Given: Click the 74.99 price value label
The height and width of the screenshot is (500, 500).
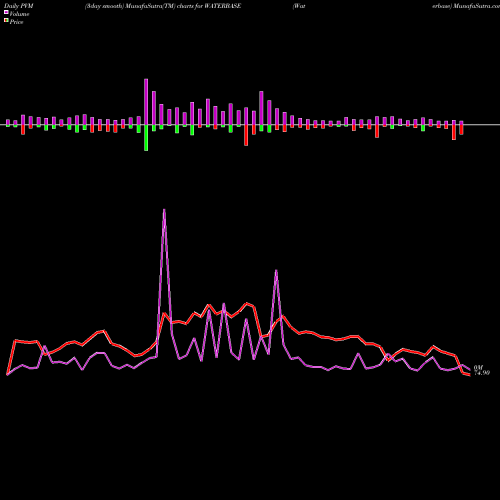Looking at the screenshot, I should [x=482, y=373].
